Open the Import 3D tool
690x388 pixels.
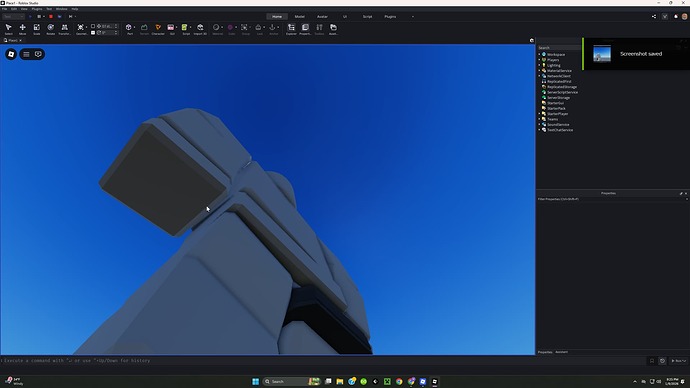point(200,29)
